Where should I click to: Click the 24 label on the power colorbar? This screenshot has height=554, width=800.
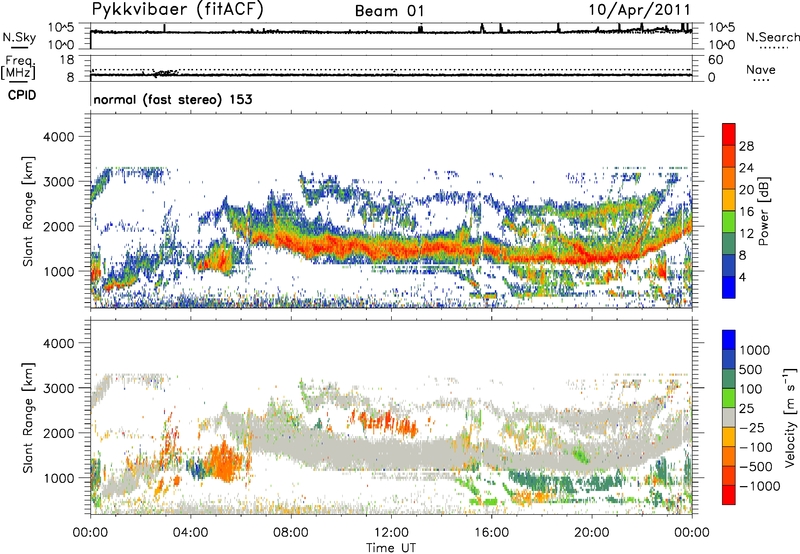click(x=746, y=168)
